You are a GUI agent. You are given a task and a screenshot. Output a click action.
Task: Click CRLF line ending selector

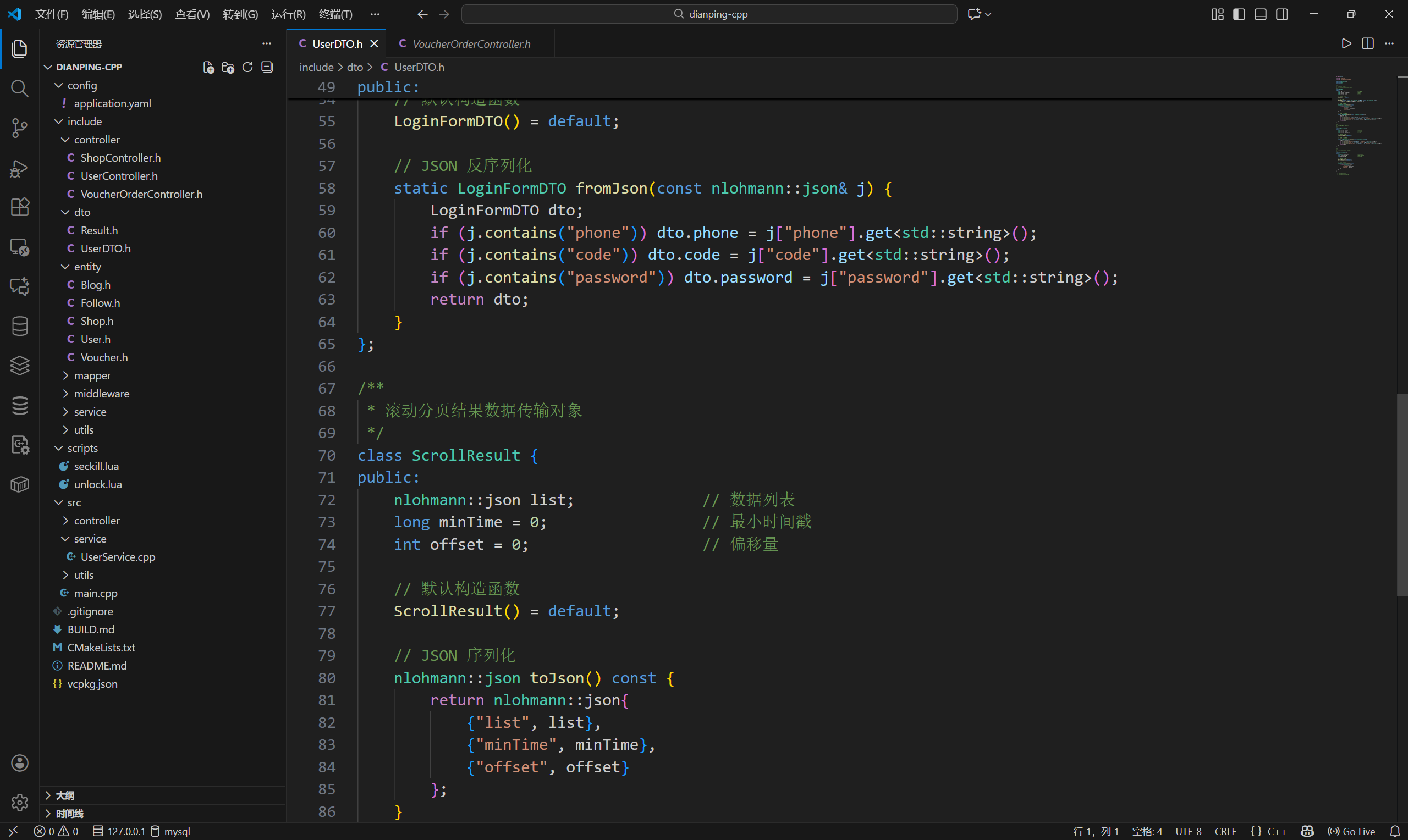pos(1225,831)
